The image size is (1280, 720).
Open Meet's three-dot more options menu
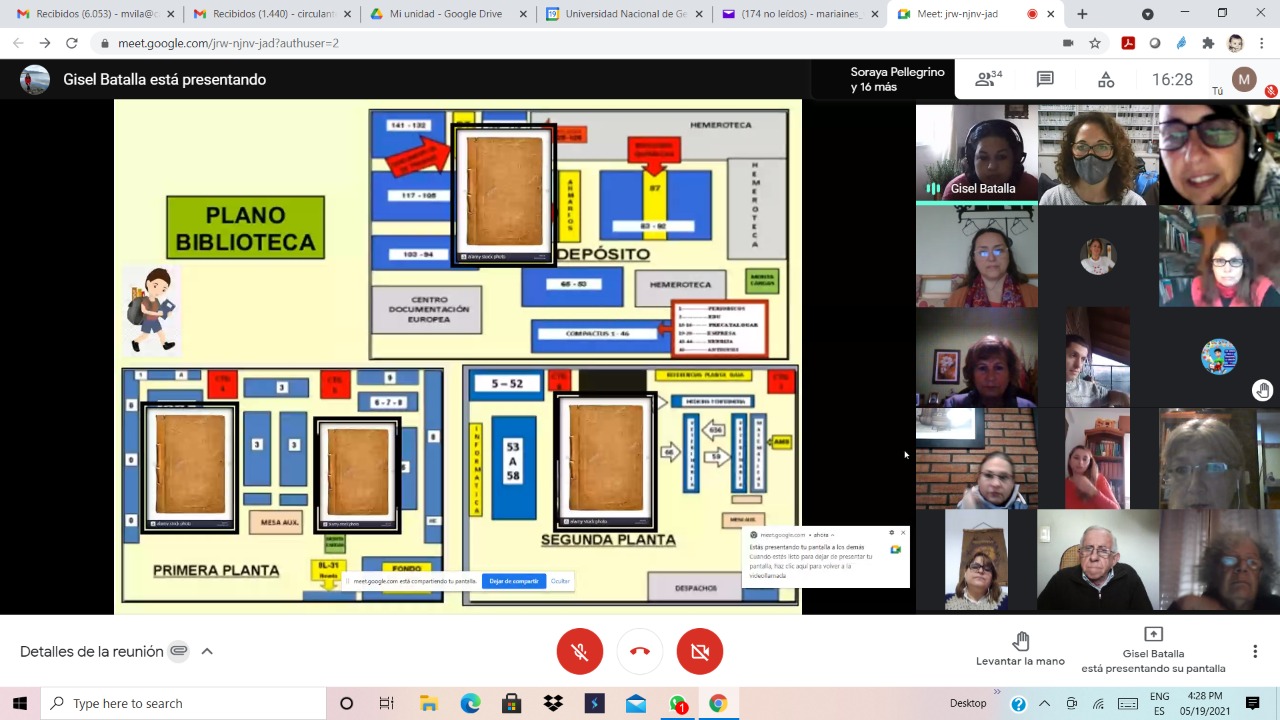[1254, 651]
